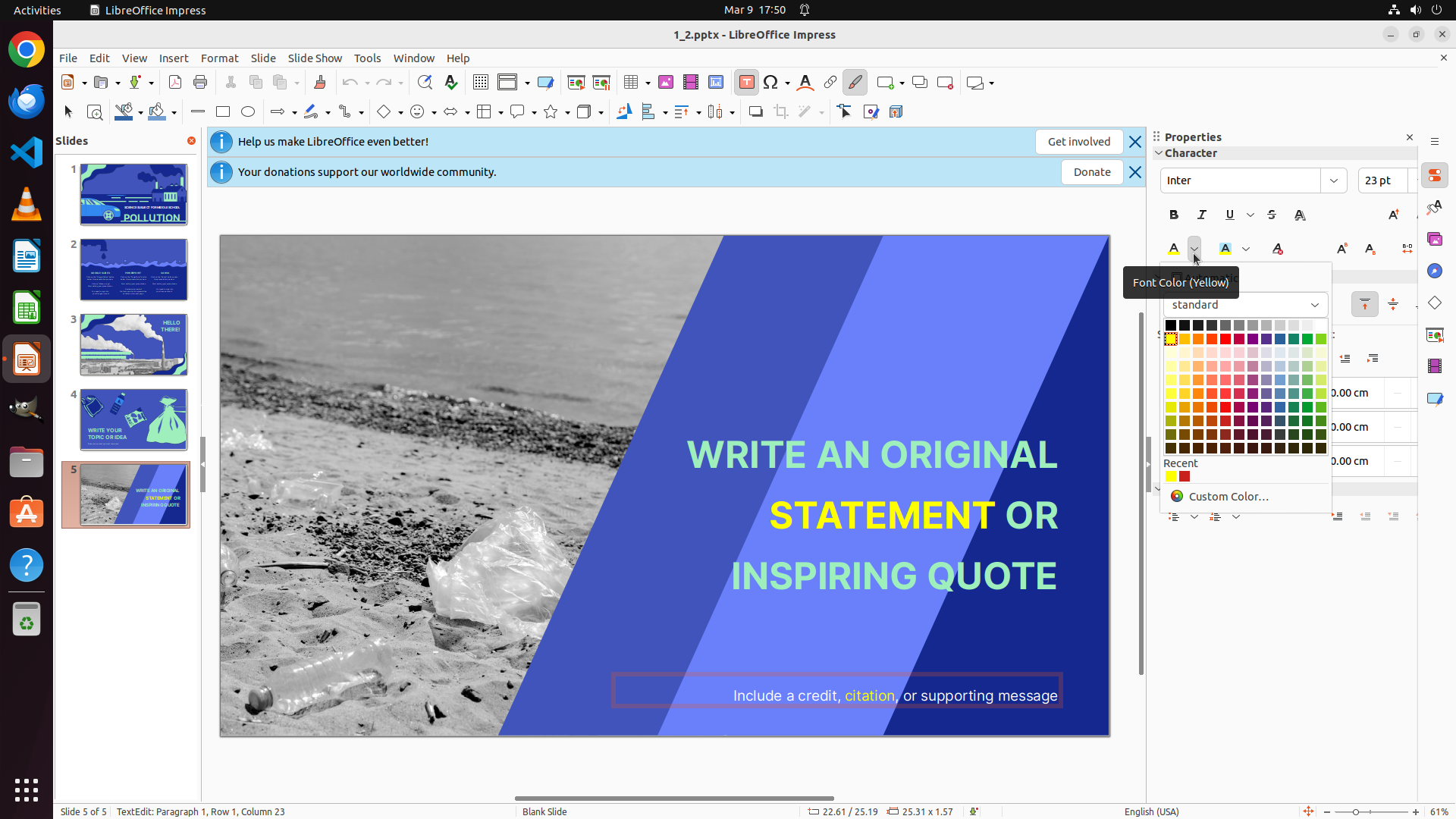Click the Insert Fontwork Text icon

pos(805,83)
